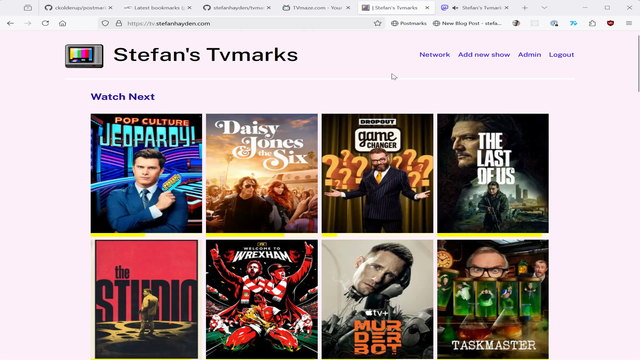Click progress bar under Daisy Jones

click(x=262, y=235)
